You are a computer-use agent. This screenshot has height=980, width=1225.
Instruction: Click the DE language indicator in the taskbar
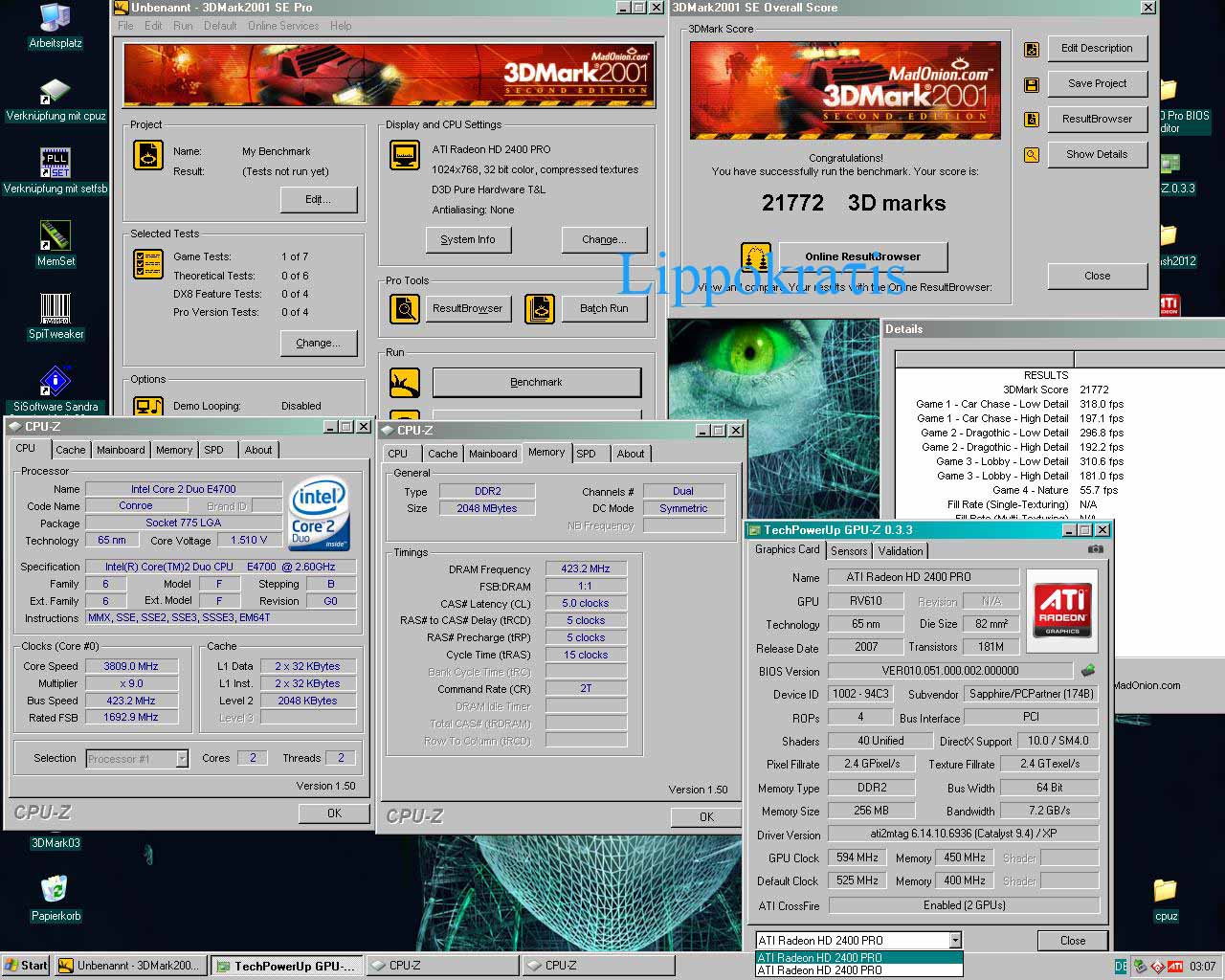point(1121,967)
